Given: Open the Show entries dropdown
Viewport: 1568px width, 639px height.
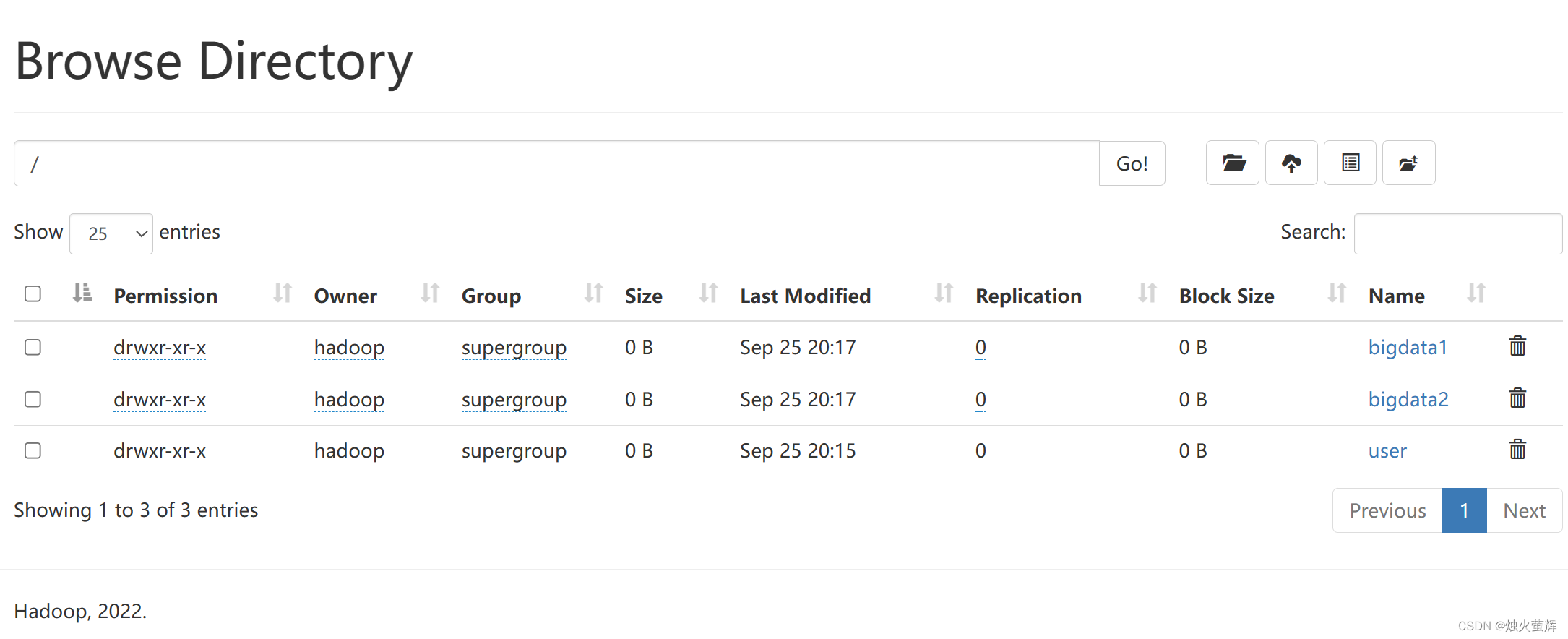Looking at the screenshot, I should pyautogui.click(x=111, y=233).
